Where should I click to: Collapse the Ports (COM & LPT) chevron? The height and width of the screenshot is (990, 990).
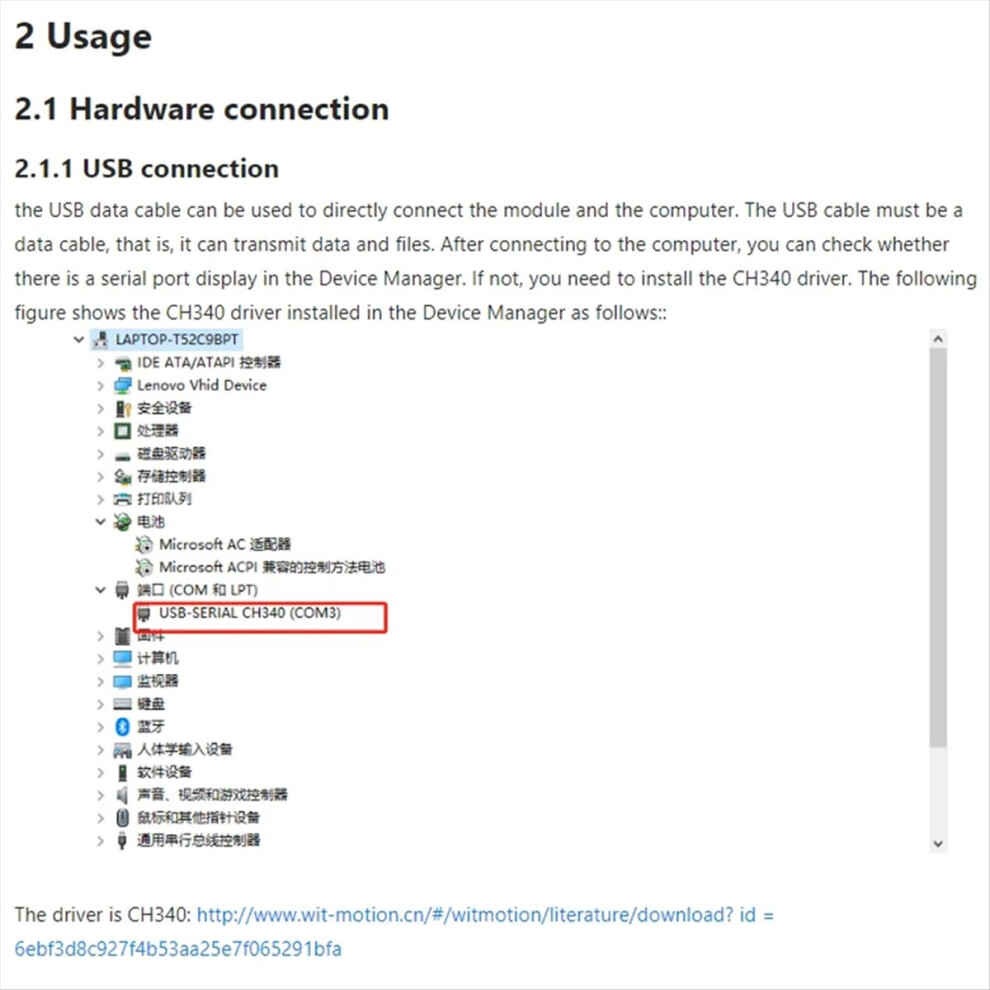pyautogui.click(x=100, y=590)
